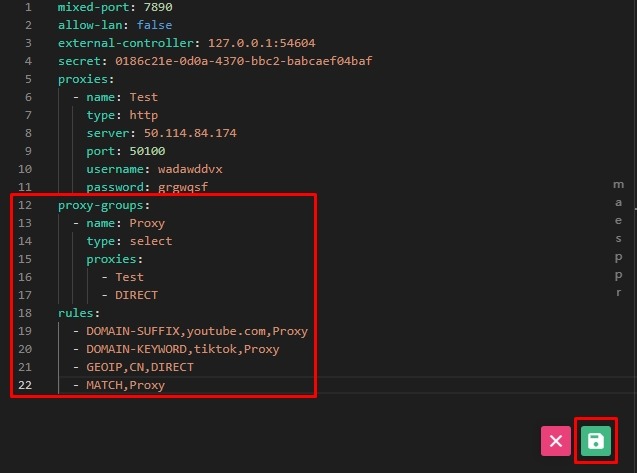
Task: Click the DIRECT entry on line 17
Action: (136, 295)
